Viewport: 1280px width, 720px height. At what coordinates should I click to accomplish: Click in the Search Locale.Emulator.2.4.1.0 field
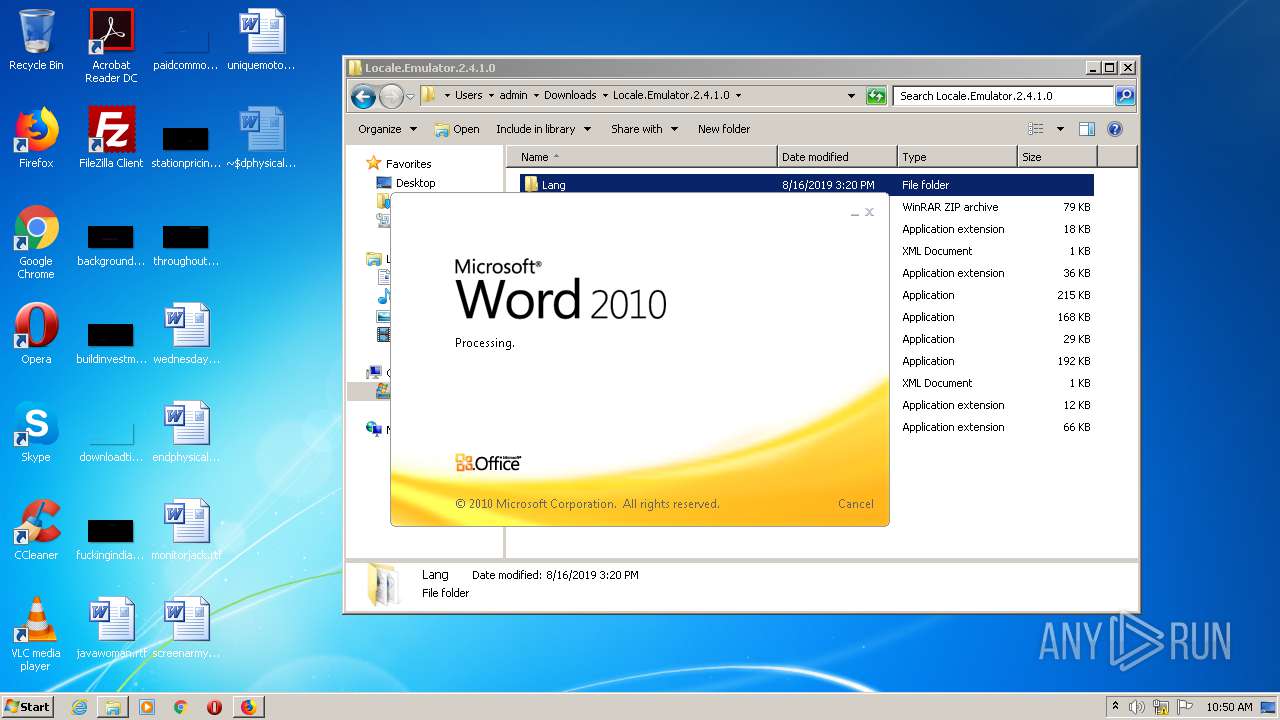(1003, 96)
